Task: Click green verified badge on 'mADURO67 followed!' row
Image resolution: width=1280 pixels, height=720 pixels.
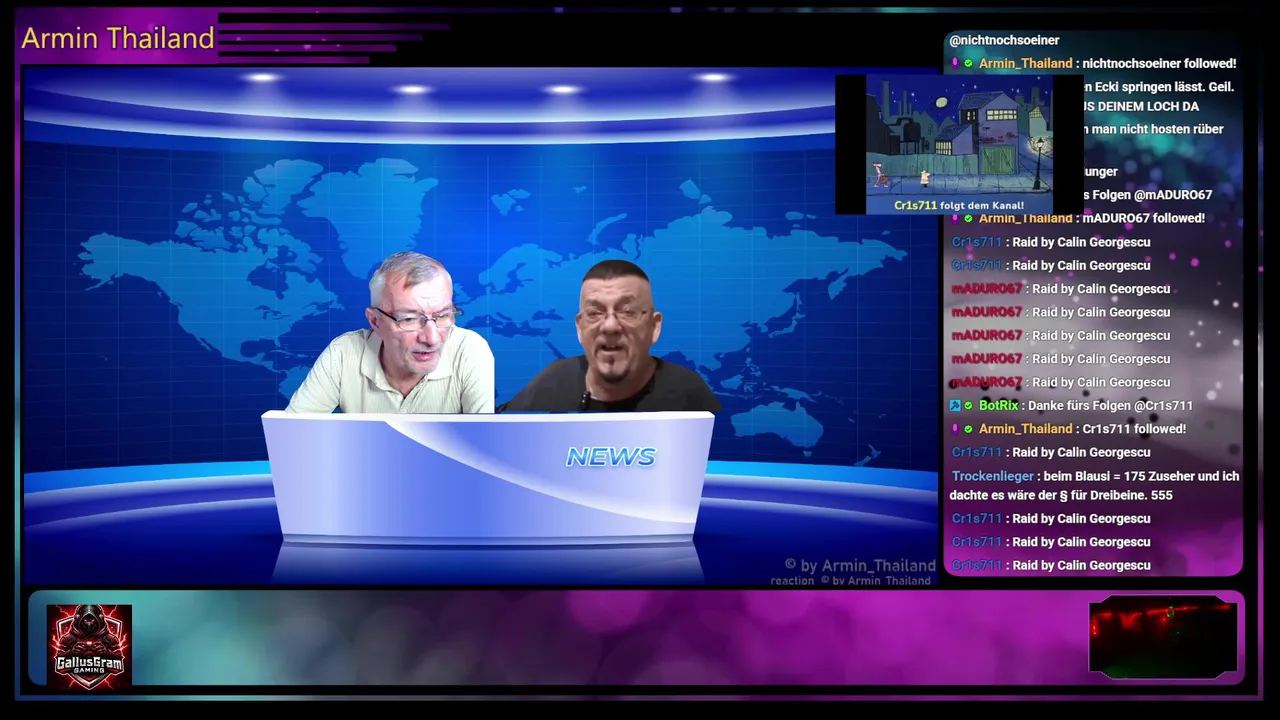Action: pos(968,218)
